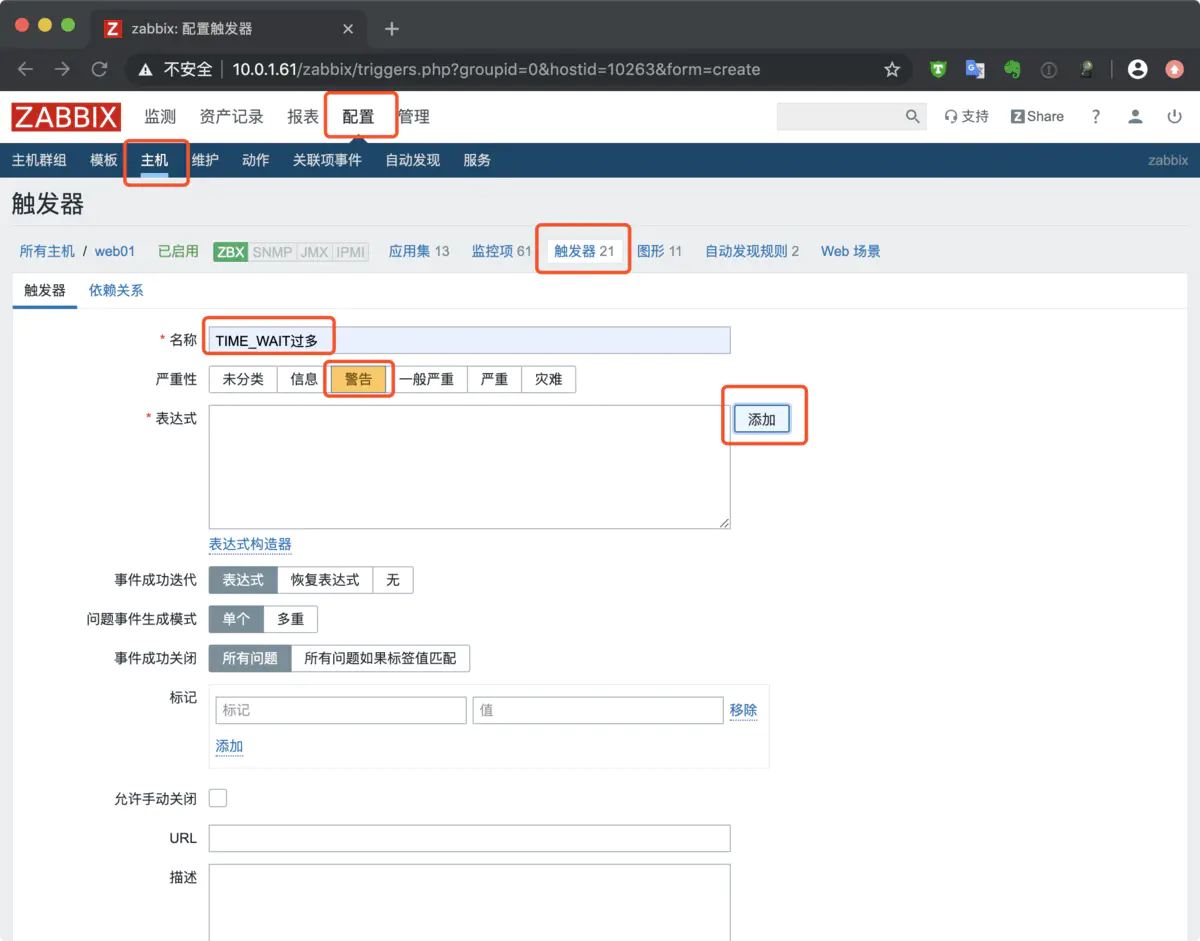Click into the 表达式 text area
Screen dimensions: 1200x941
tap(469, 466)
